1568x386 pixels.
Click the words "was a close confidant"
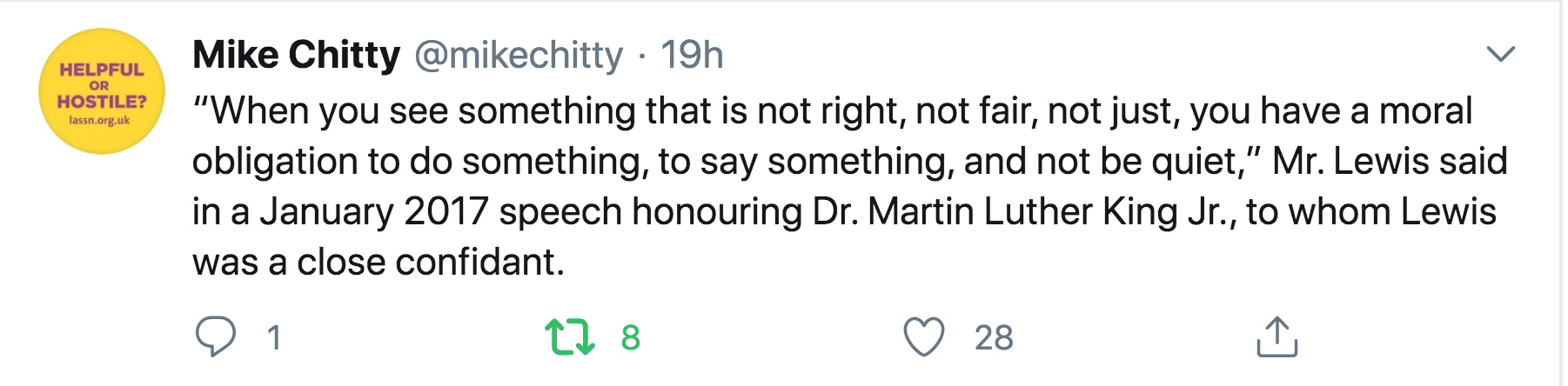(378, 263)
